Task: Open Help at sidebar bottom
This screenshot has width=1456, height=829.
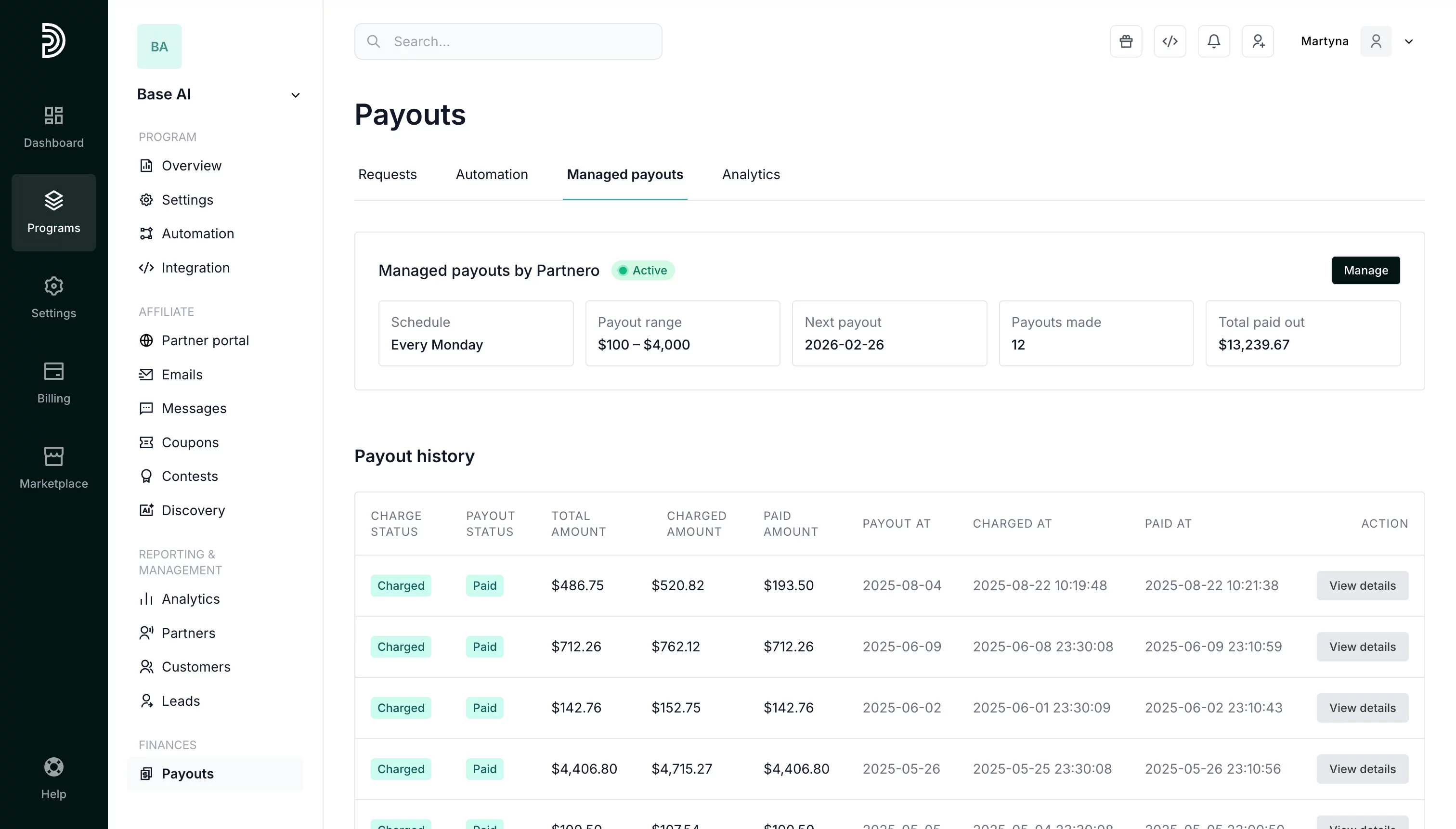Action: point(53,778)
